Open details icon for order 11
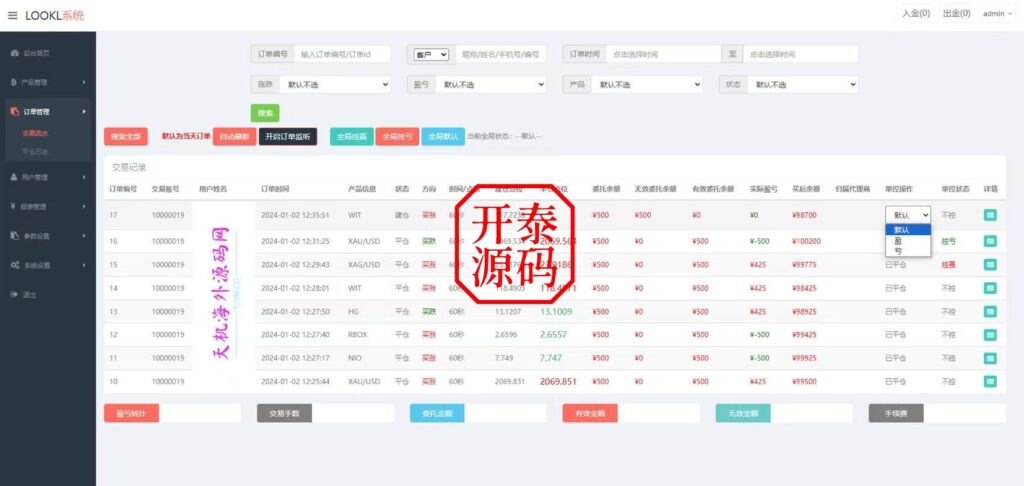The height and width of the screenshot is (486, 1024). [x=990, y=358]
